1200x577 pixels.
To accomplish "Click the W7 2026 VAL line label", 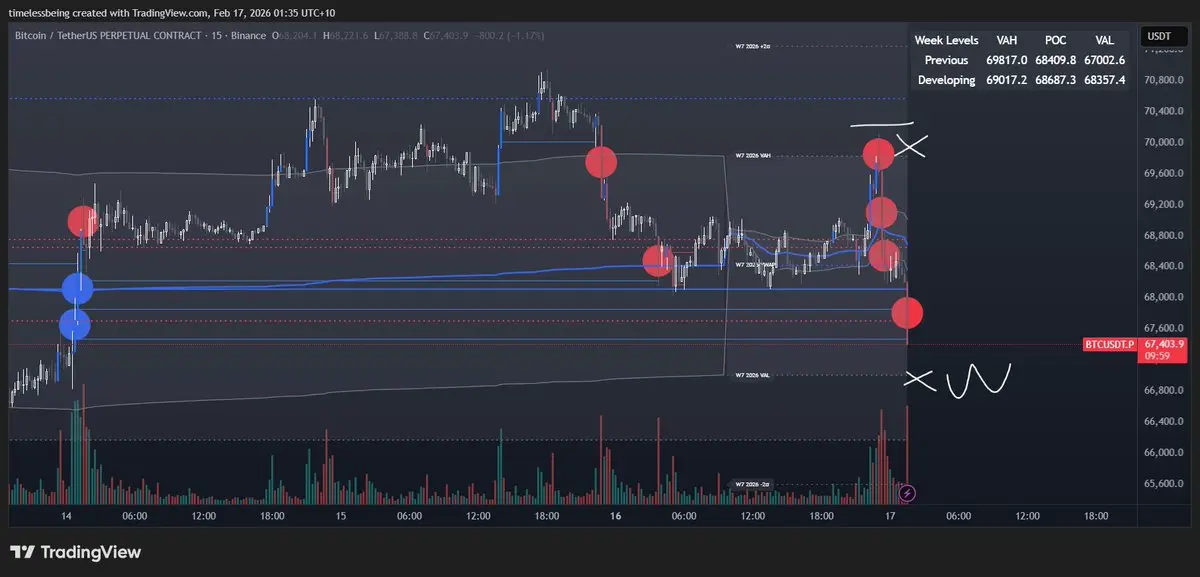I will (752, 375).
